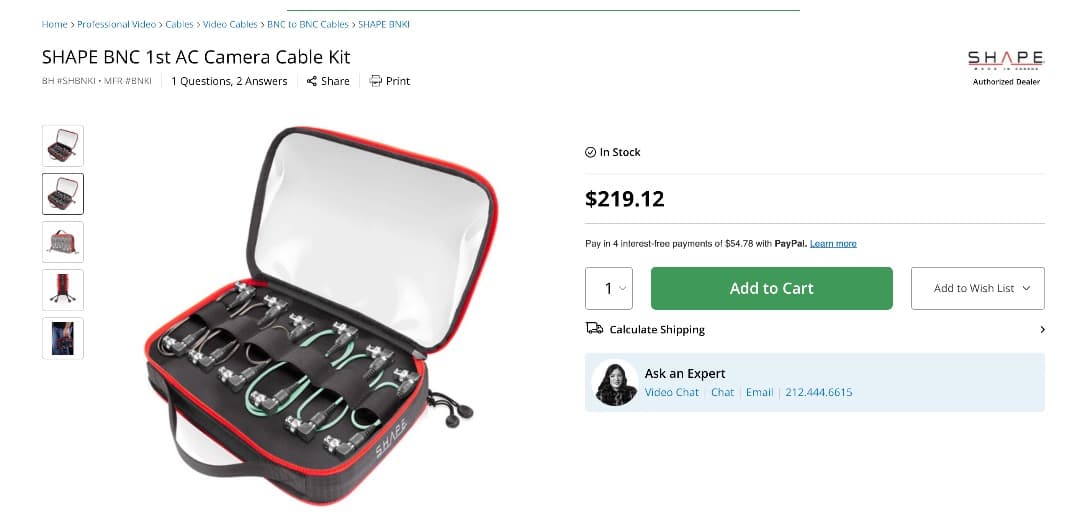
Task: Click the Ask an Expert avatar
Action: 615,383
